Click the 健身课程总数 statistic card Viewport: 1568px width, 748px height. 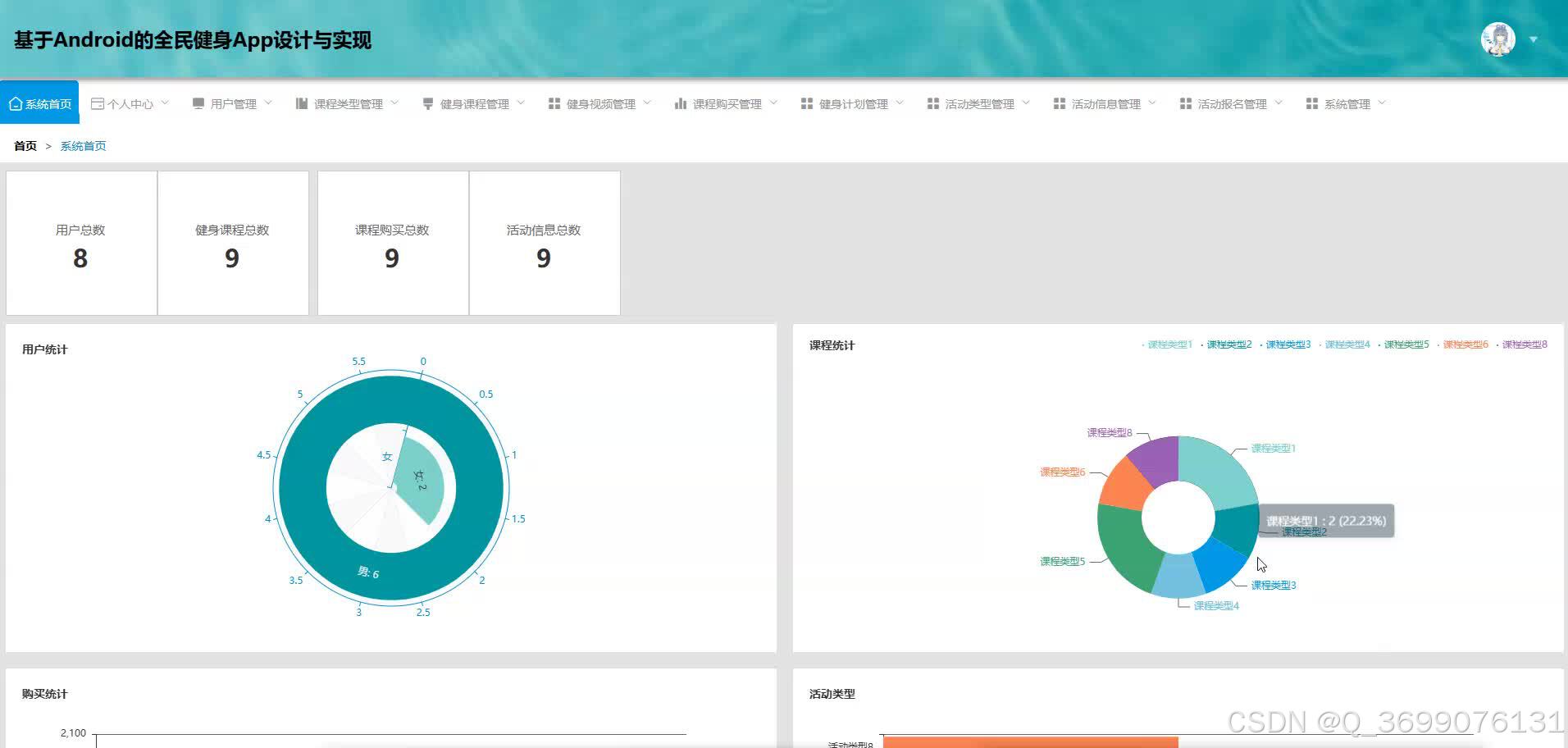[233, 243]
